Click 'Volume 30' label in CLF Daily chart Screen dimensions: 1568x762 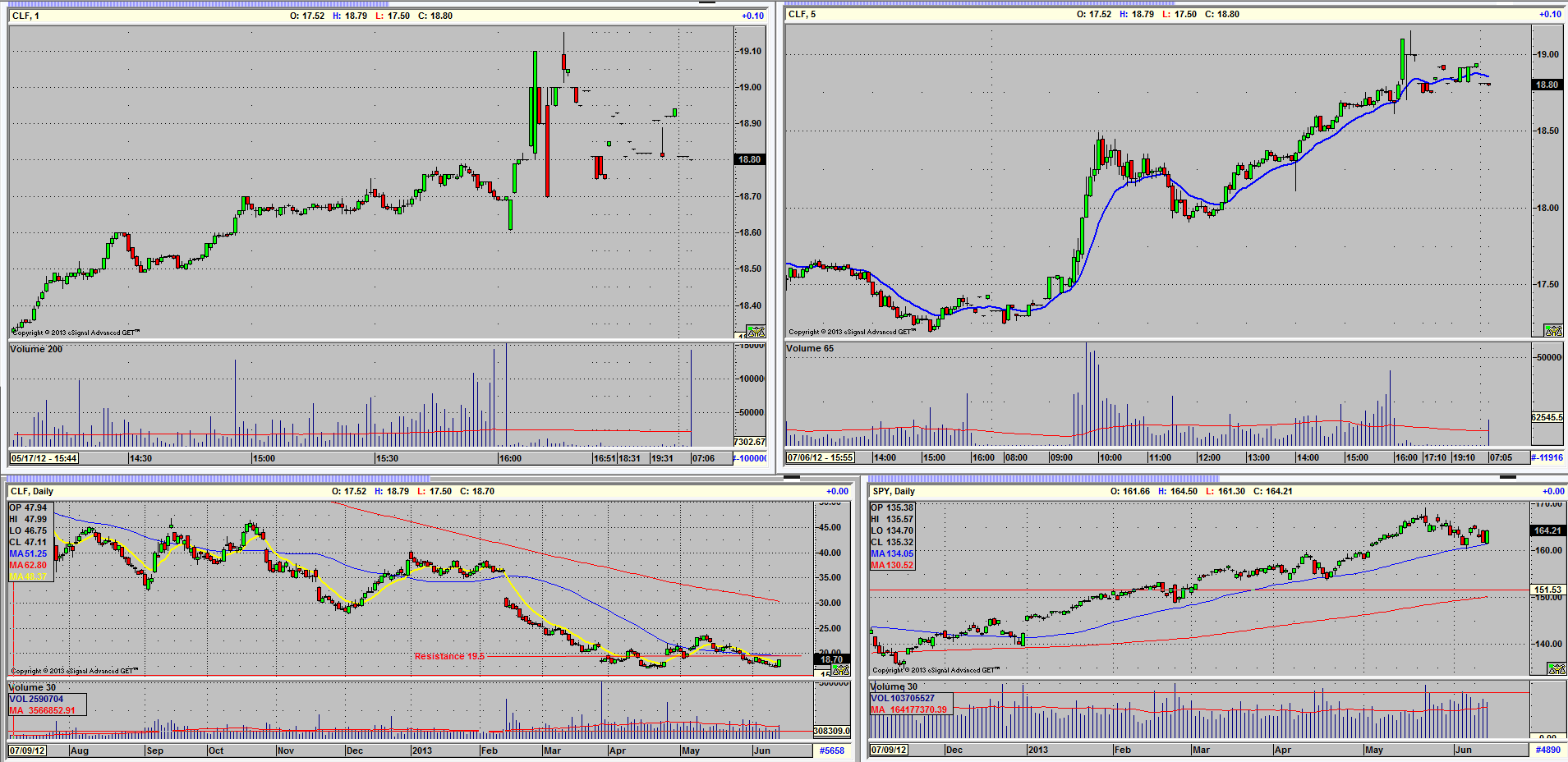(33, 687)
